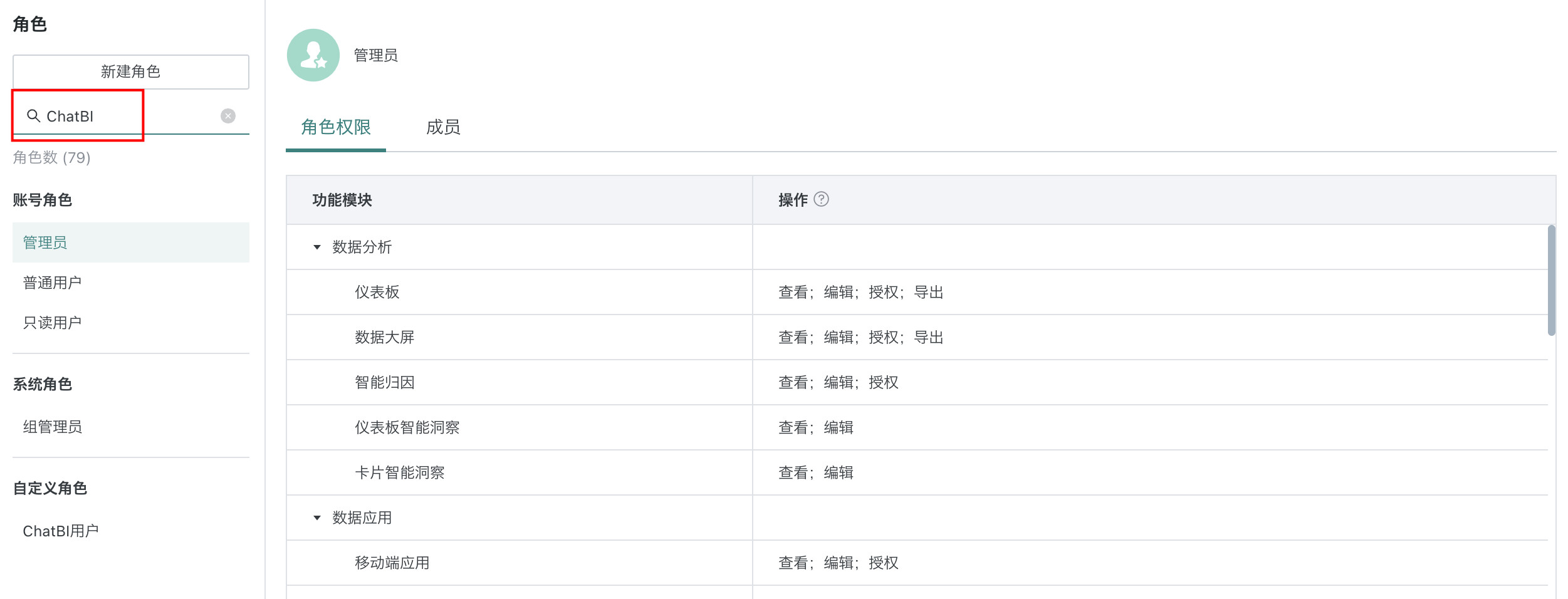1568x599 pixels.
Task: Collapse the 数据应用 module group
Action: click(317, 518)
